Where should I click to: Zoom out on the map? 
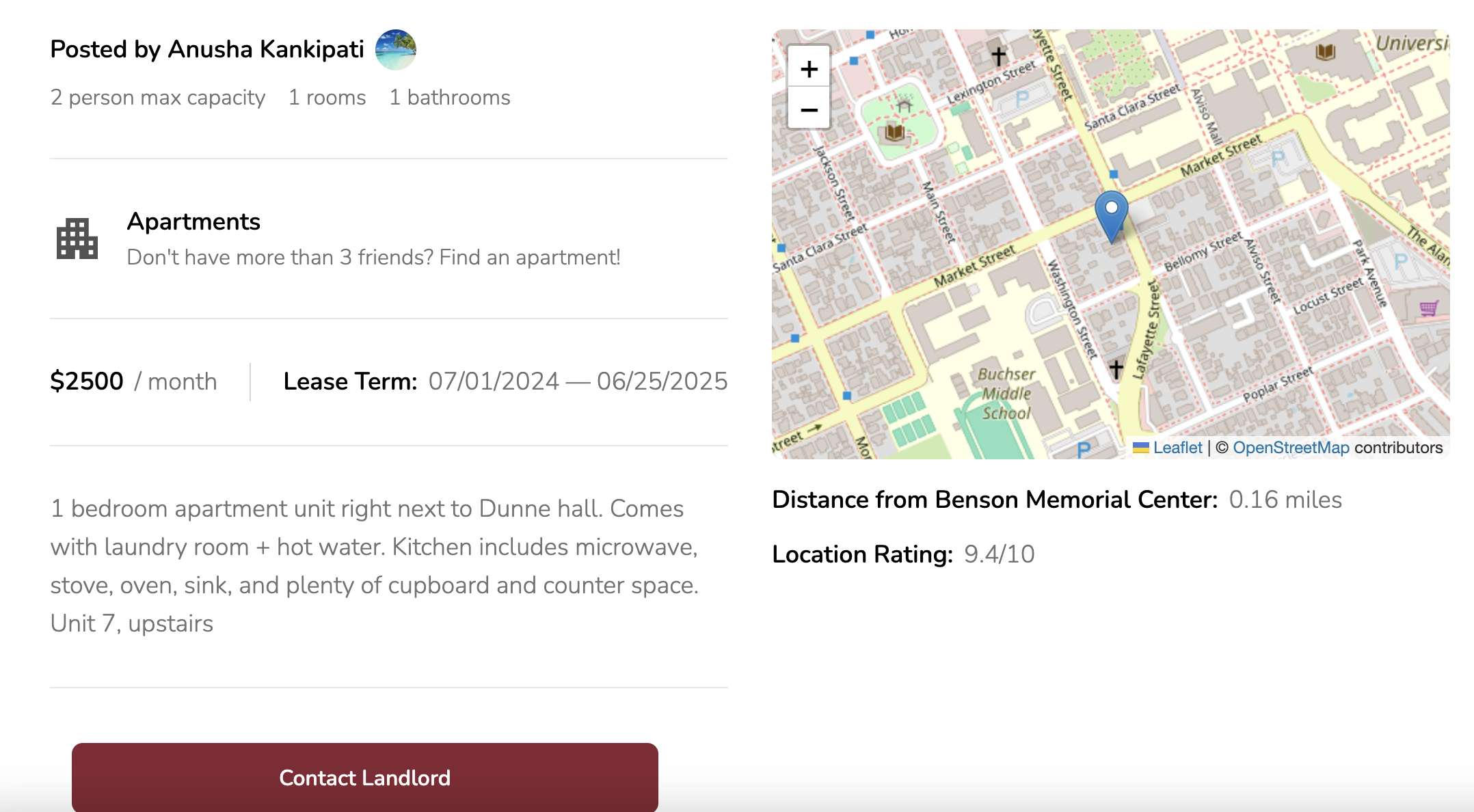pos(809,109)
